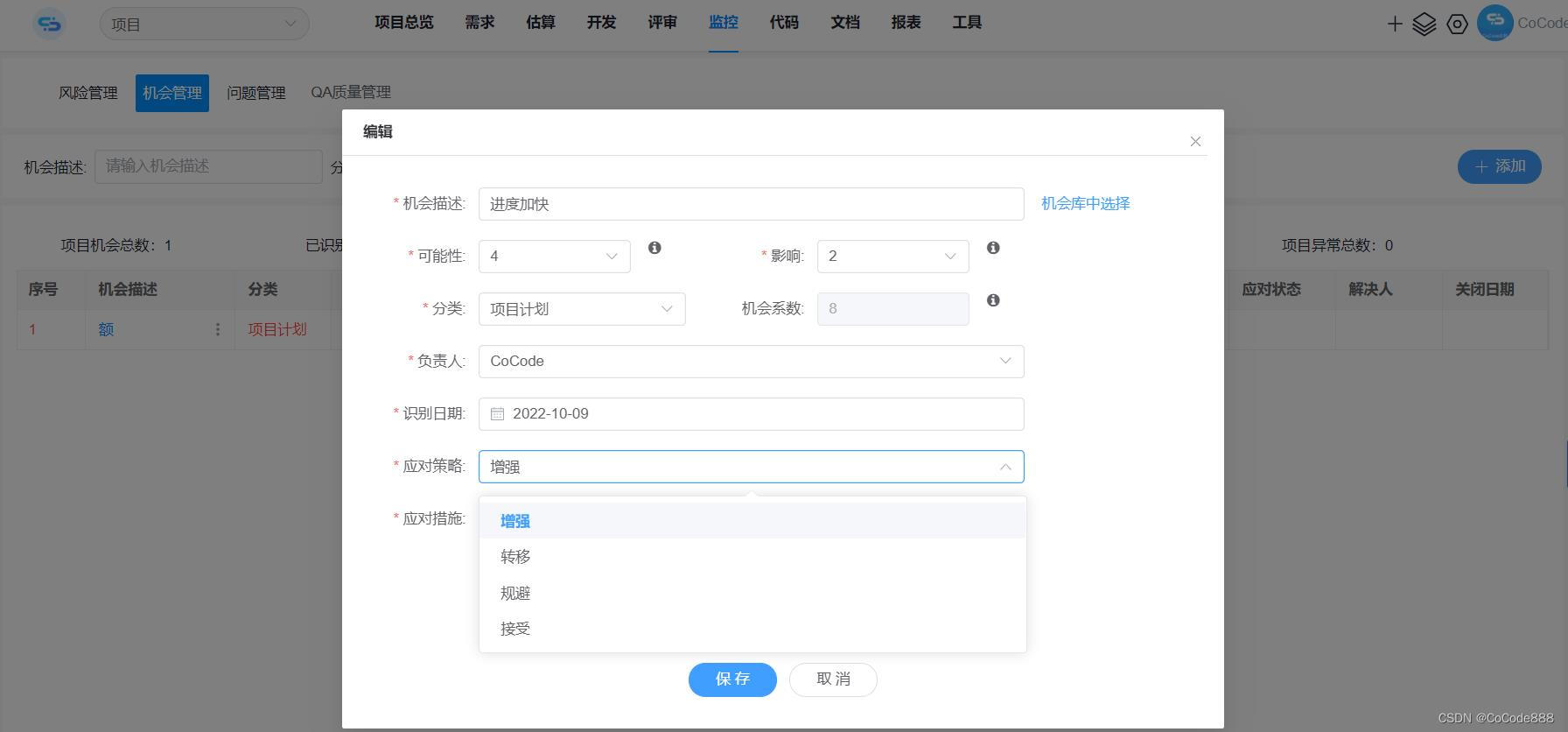Screen dimensions: 1568x732
Task: Open the 评审 navigation item
Action: pos(662,23)
